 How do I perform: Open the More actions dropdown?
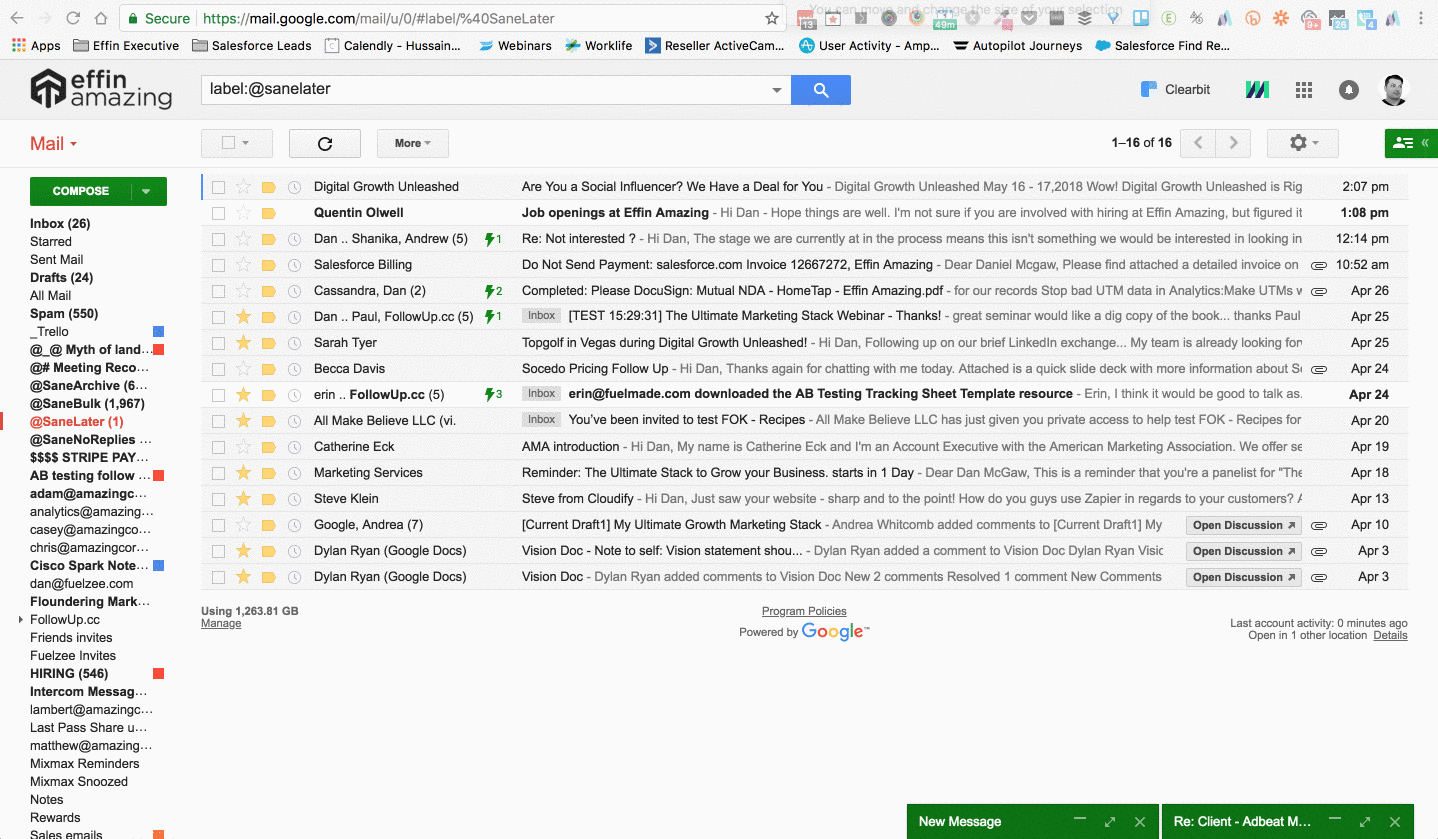tap(412, 143)
